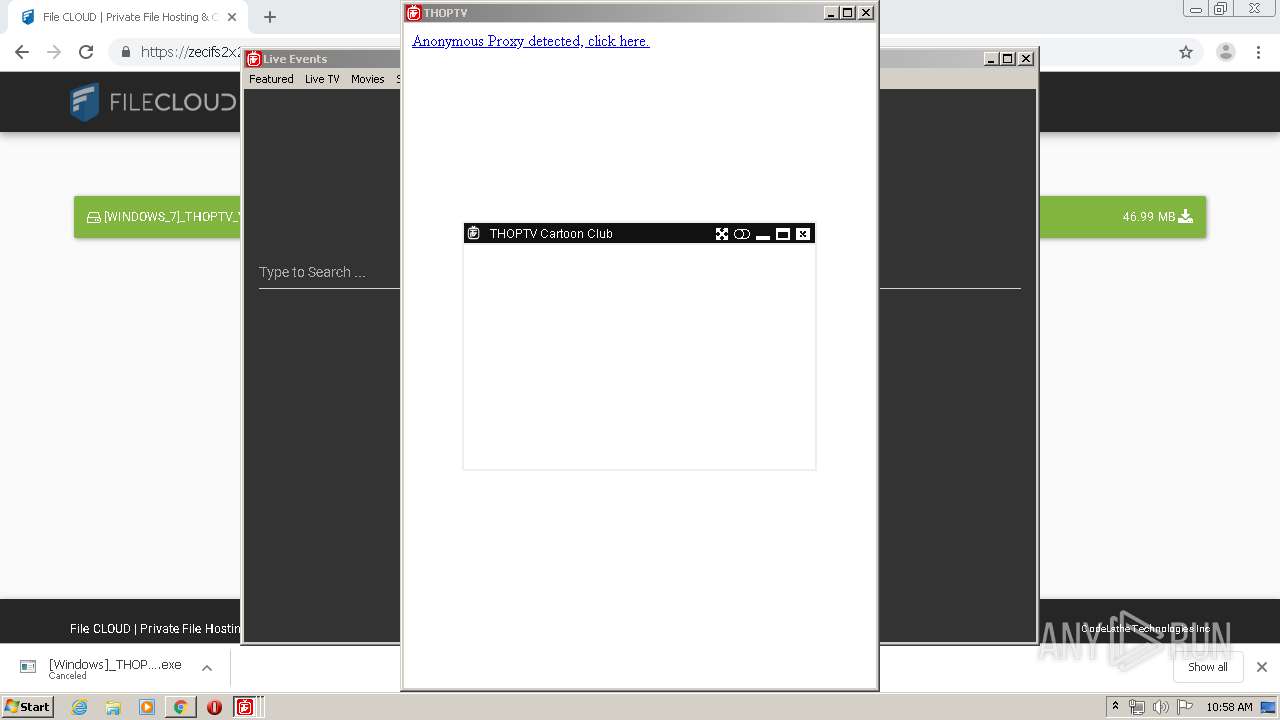Expand the canceled download options chevron
1280x720 pixels.
click(207, 668)
